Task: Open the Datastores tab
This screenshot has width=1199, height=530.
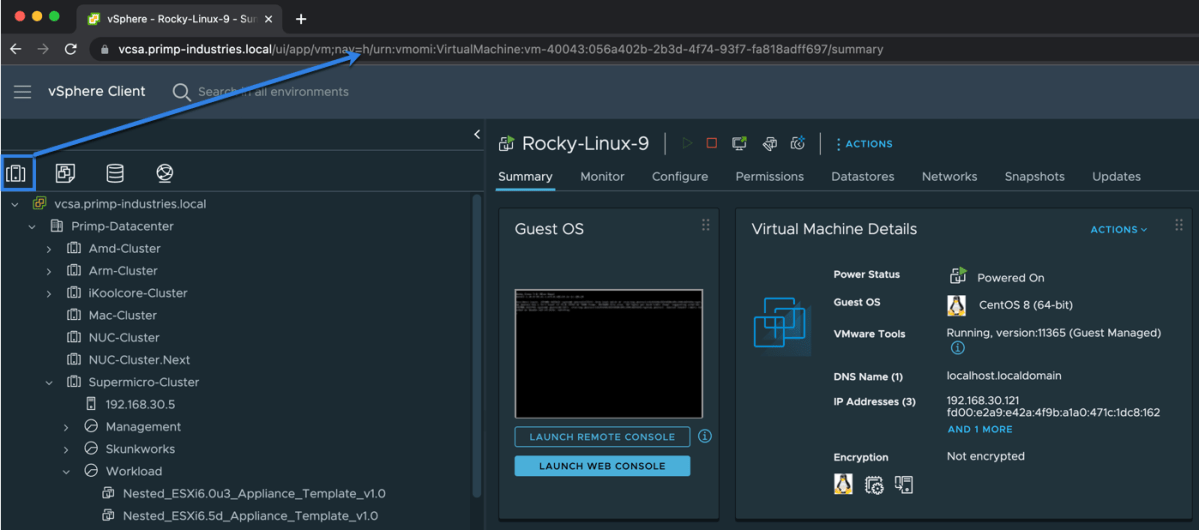Action: point(863,177)
